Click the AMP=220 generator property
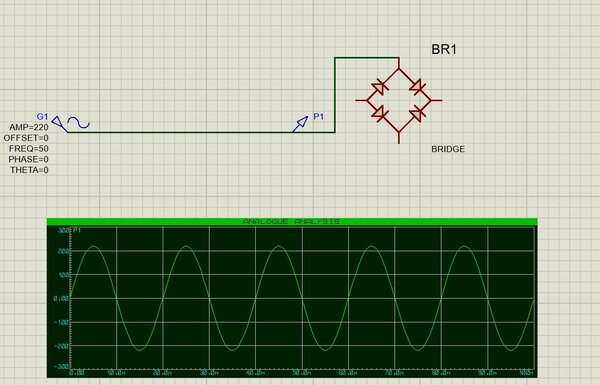Screen dimensions: 600x385 29,127
